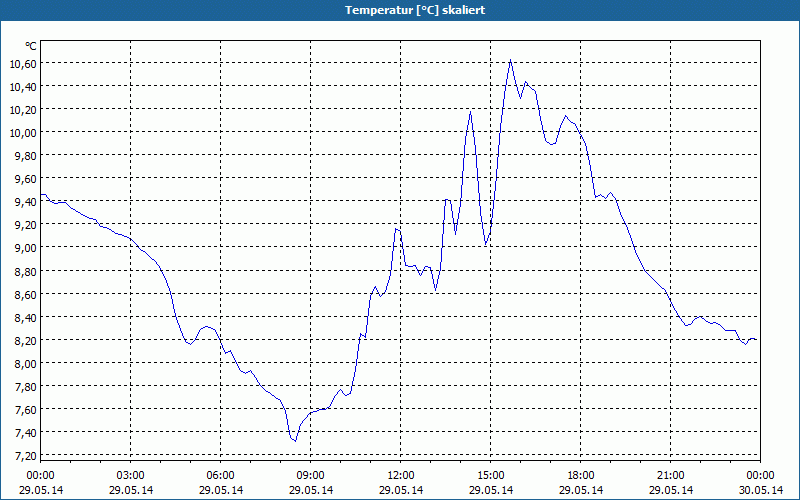
Task: Select the 7,20 y-axis label
Action: (x=24, y=456)
